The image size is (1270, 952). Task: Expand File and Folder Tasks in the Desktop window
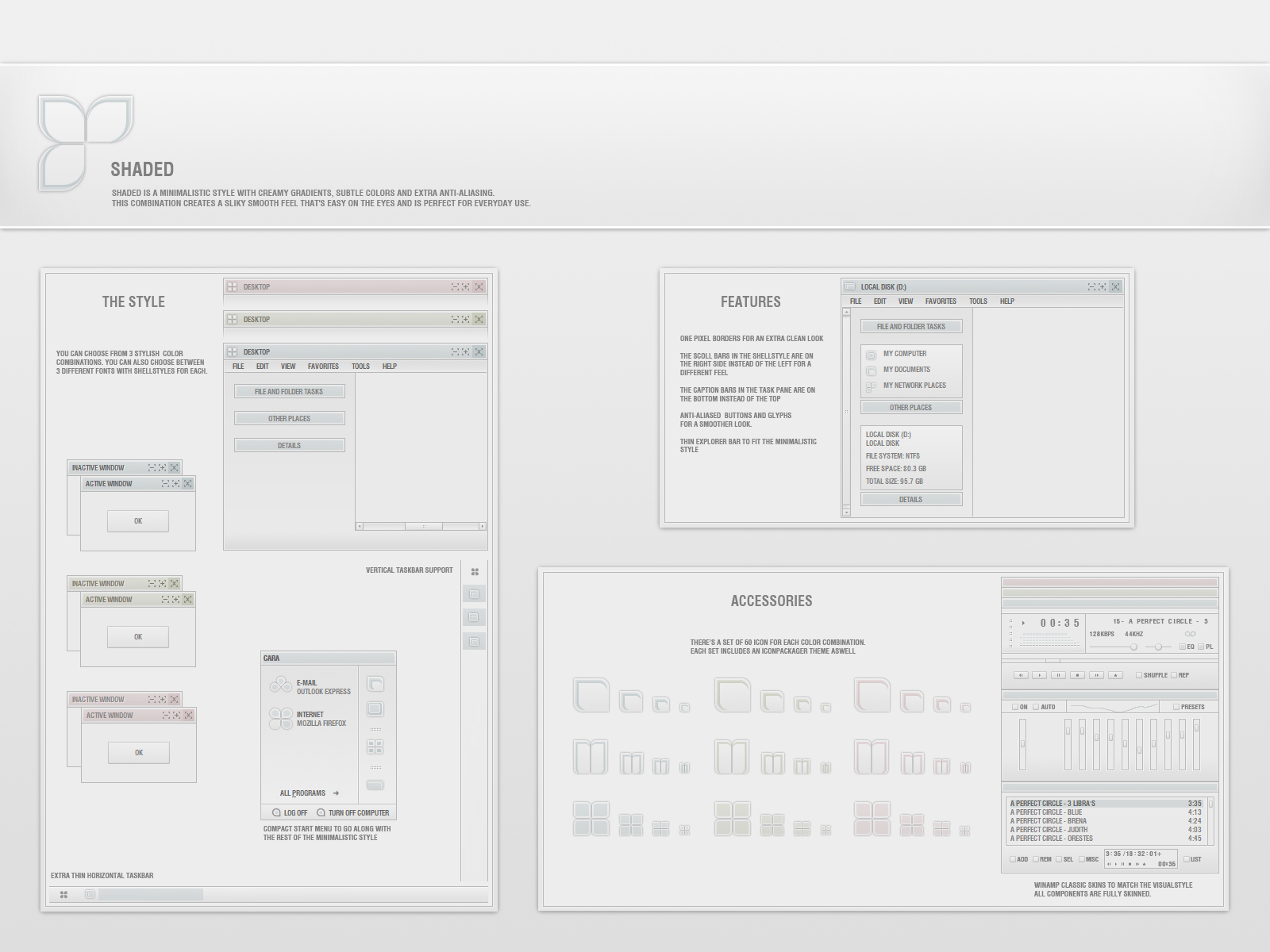[x=289, y=391]
